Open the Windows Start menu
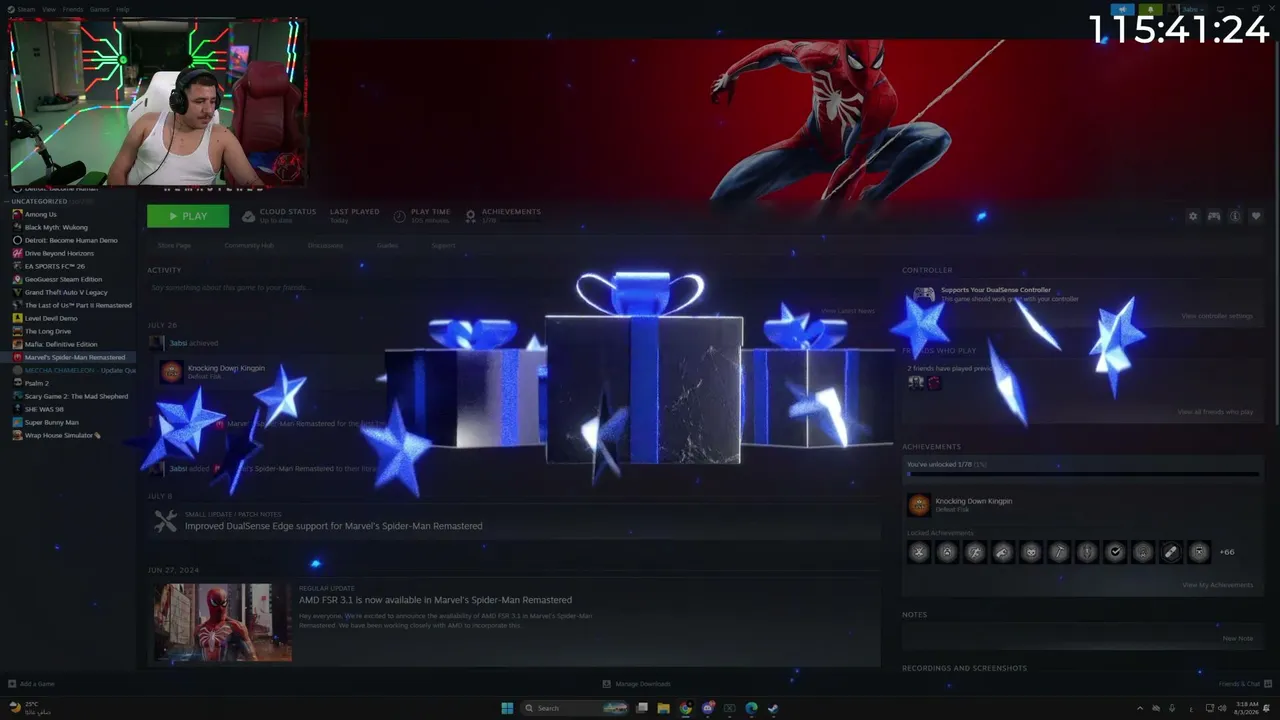This screenshot has width=1280, height=720. click(x=507, y=708)
